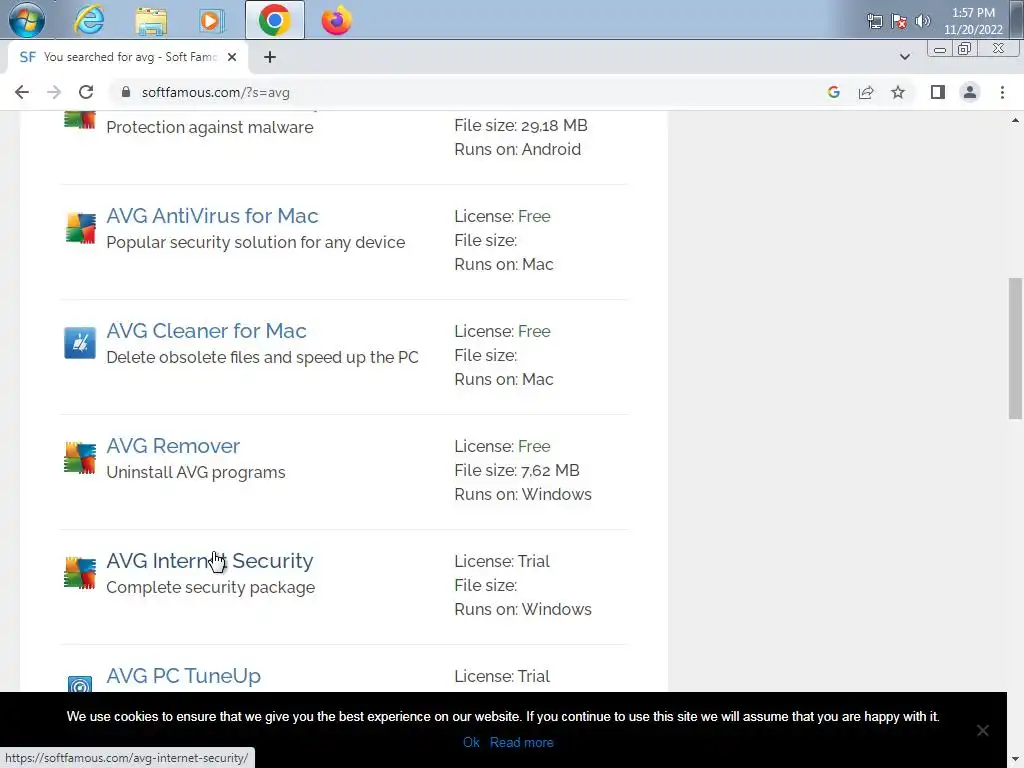Click the Google icon in address bar
Image resolution: width=1024 pixels, height=768 pixels.
833,92
